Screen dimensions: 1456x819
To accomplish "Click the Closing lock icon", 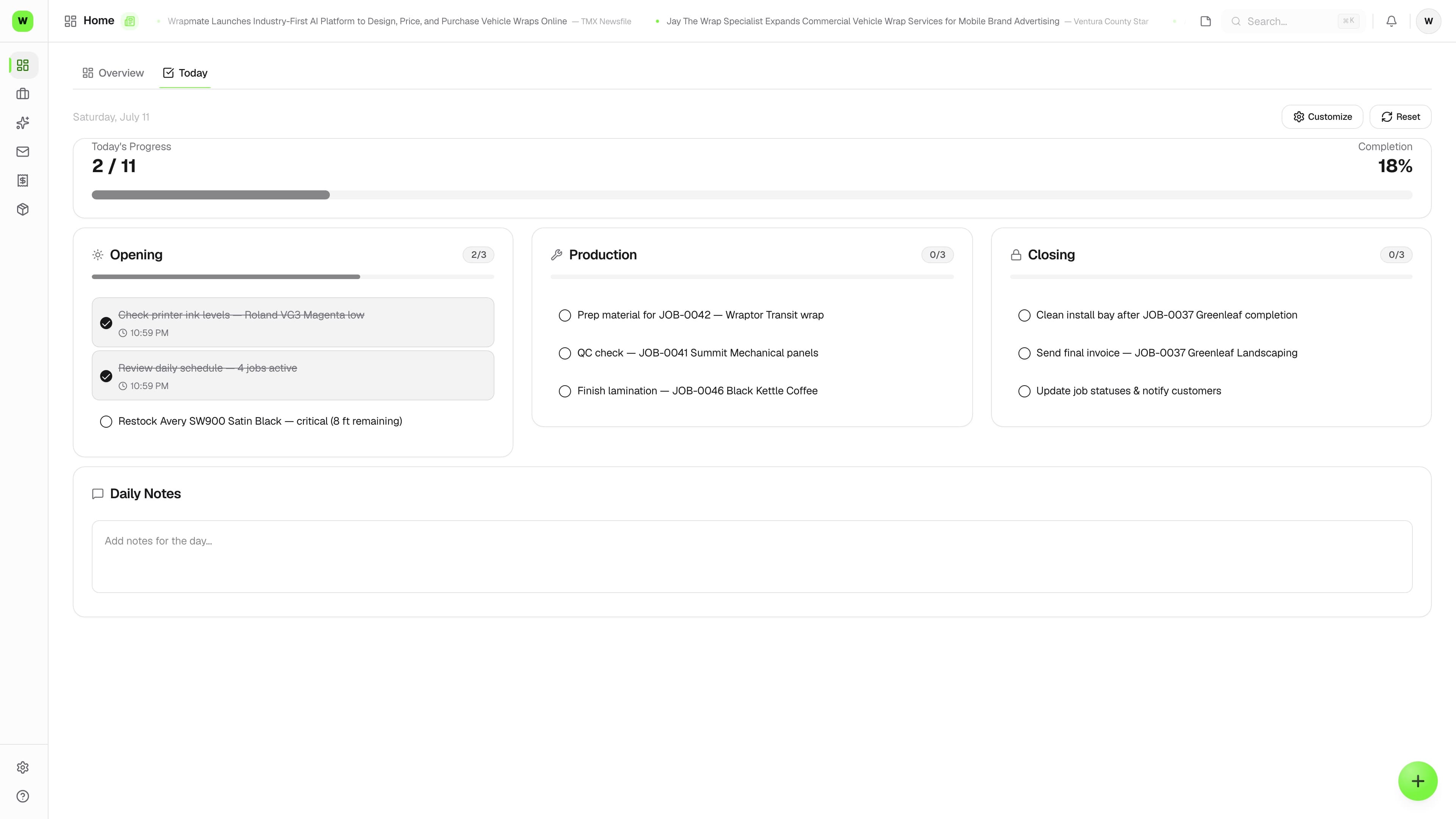I will point(1016,255).
